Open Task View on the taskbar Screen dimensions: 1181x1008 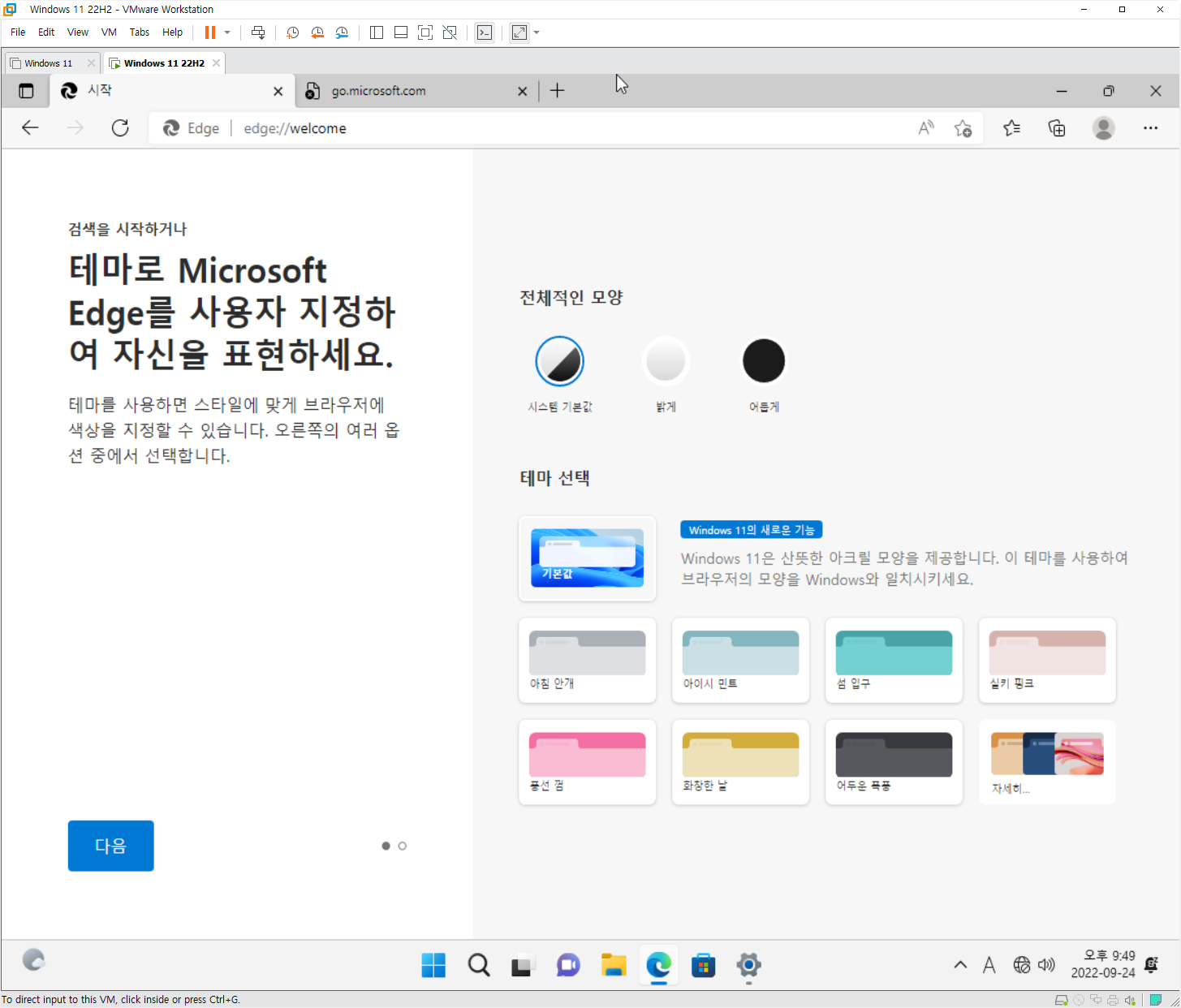click(x=522, y=965)
